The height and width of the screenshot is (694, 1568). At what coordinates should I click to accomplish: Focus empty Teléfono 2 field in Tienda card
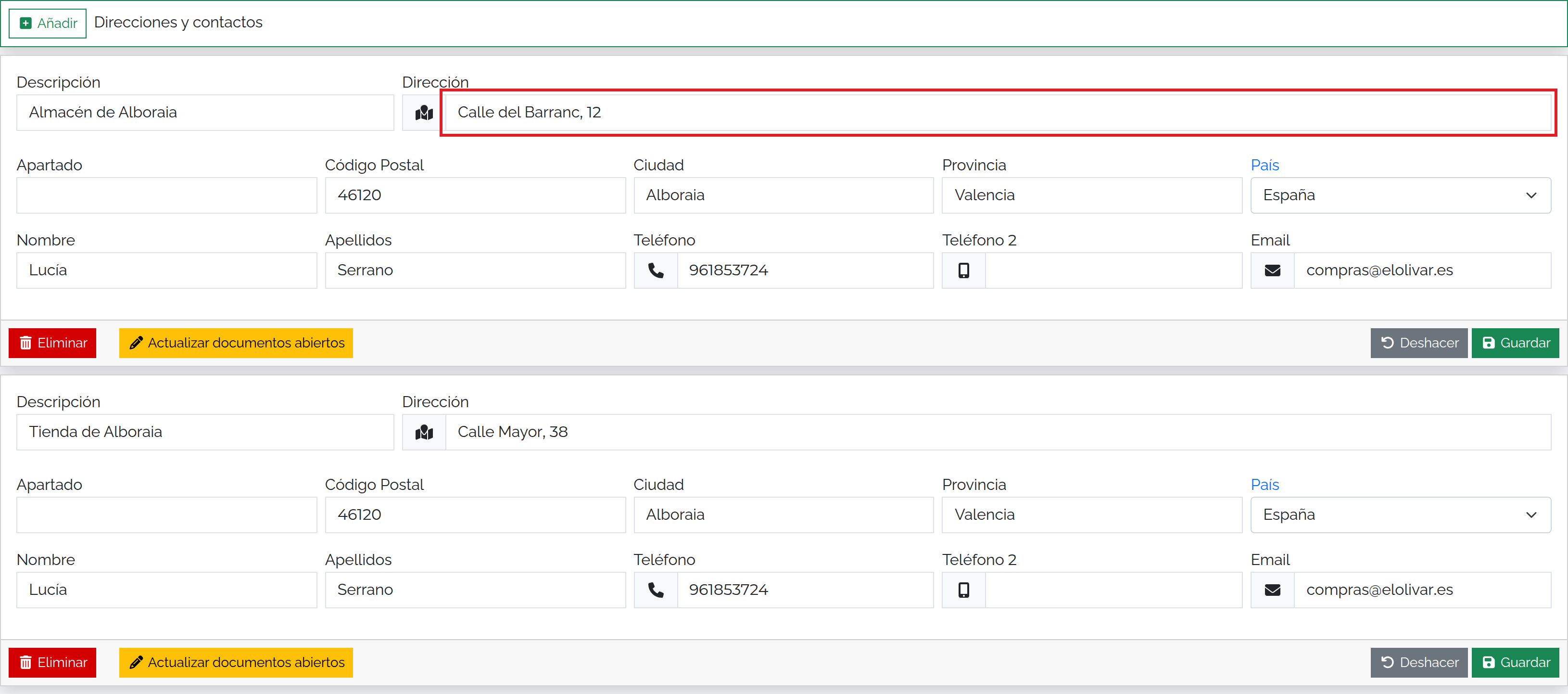tap(1114, 590)
